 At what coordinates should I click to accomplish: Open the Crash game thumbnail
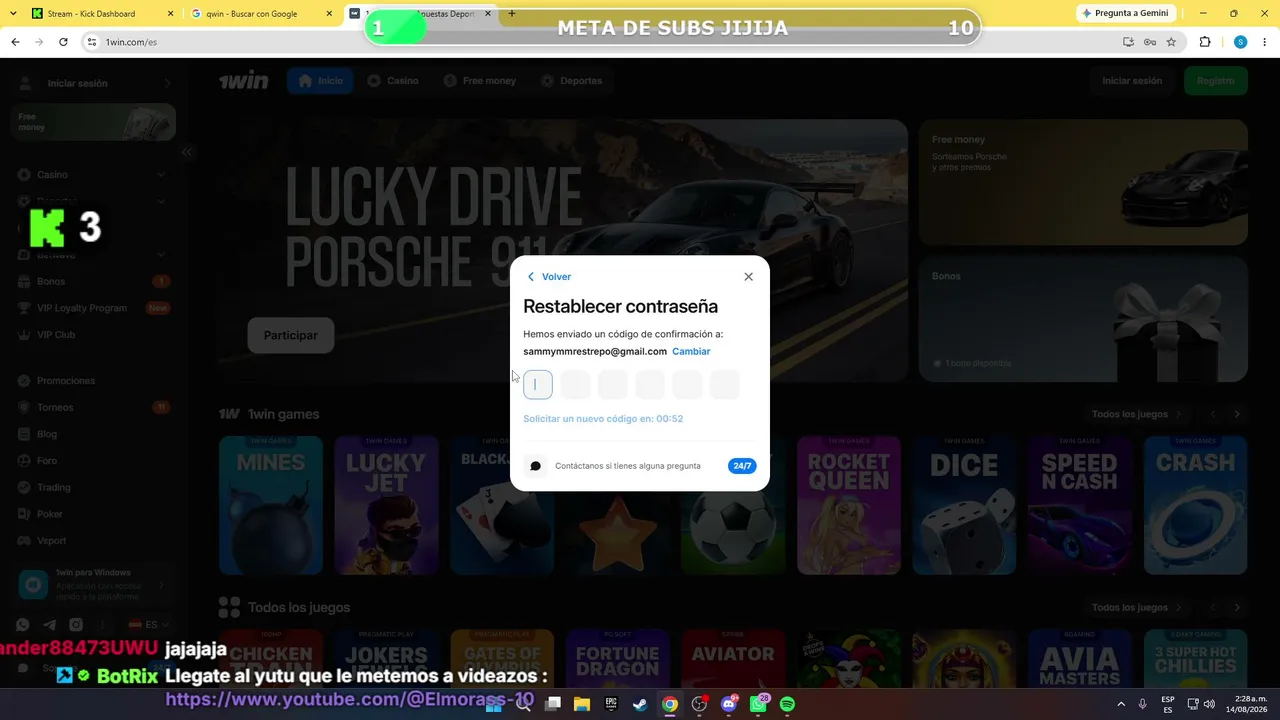coord(1195,505)
